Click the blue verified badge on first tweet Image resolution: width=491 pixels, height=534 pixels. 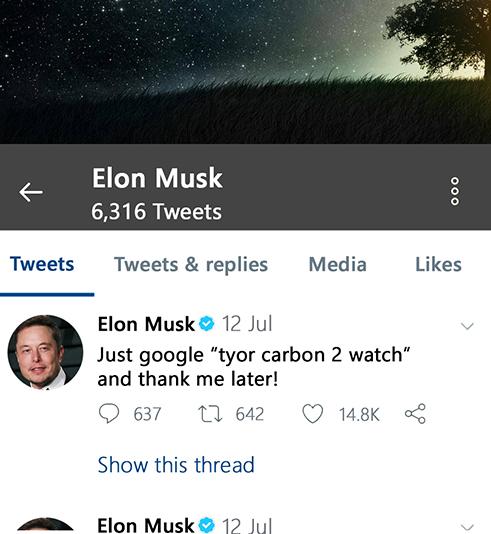[206, 324]
